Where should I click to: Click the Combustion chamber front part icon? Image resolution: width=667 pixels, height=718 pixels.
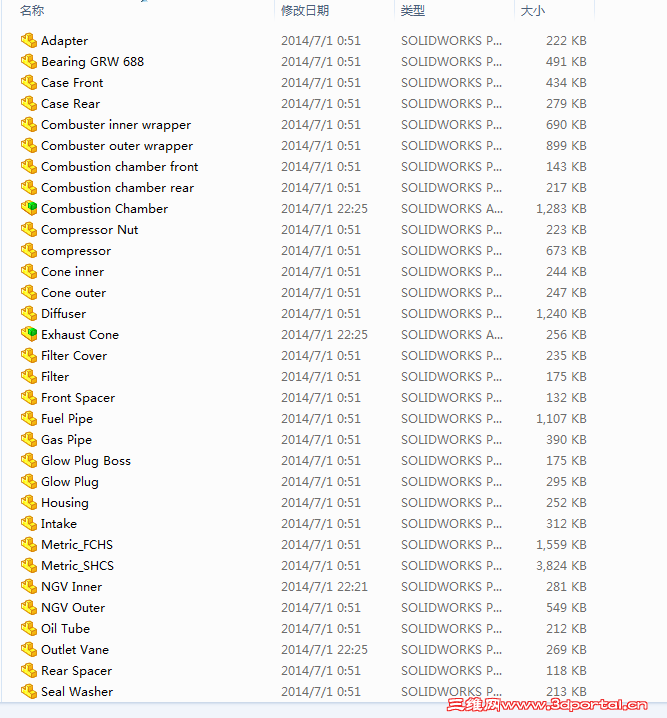pos(29,167)
